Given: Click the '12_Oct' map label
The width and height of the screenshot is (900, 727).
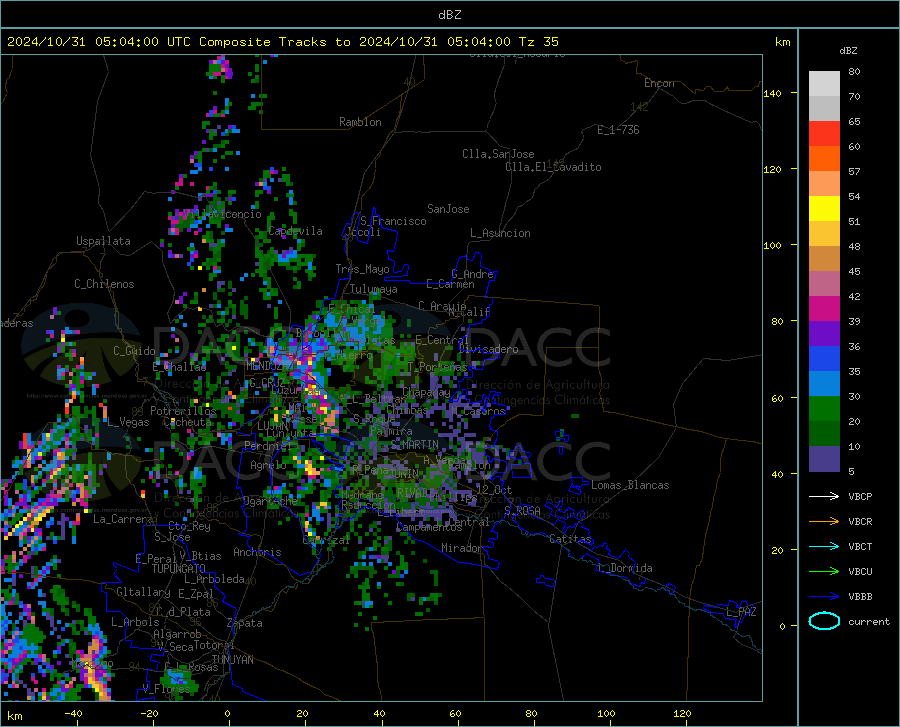Looking at the screenshot, I should (x=494, y=489).
